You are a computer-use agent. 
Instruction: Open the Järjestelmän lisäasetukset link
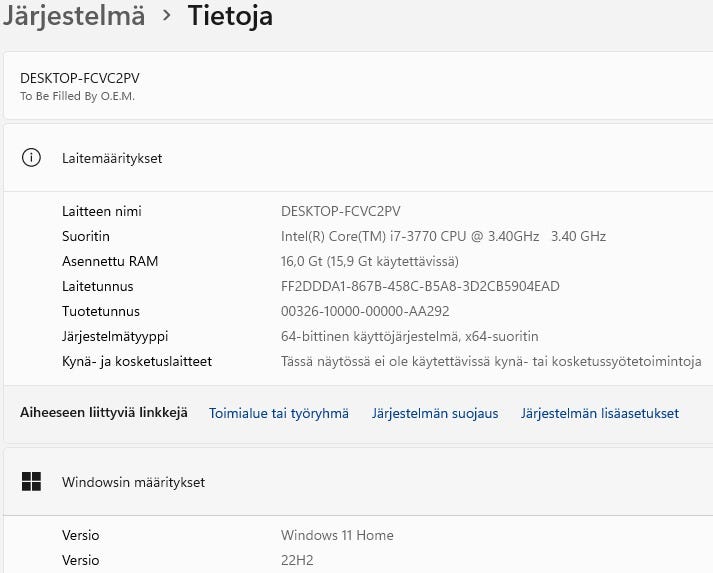point(599,413)
